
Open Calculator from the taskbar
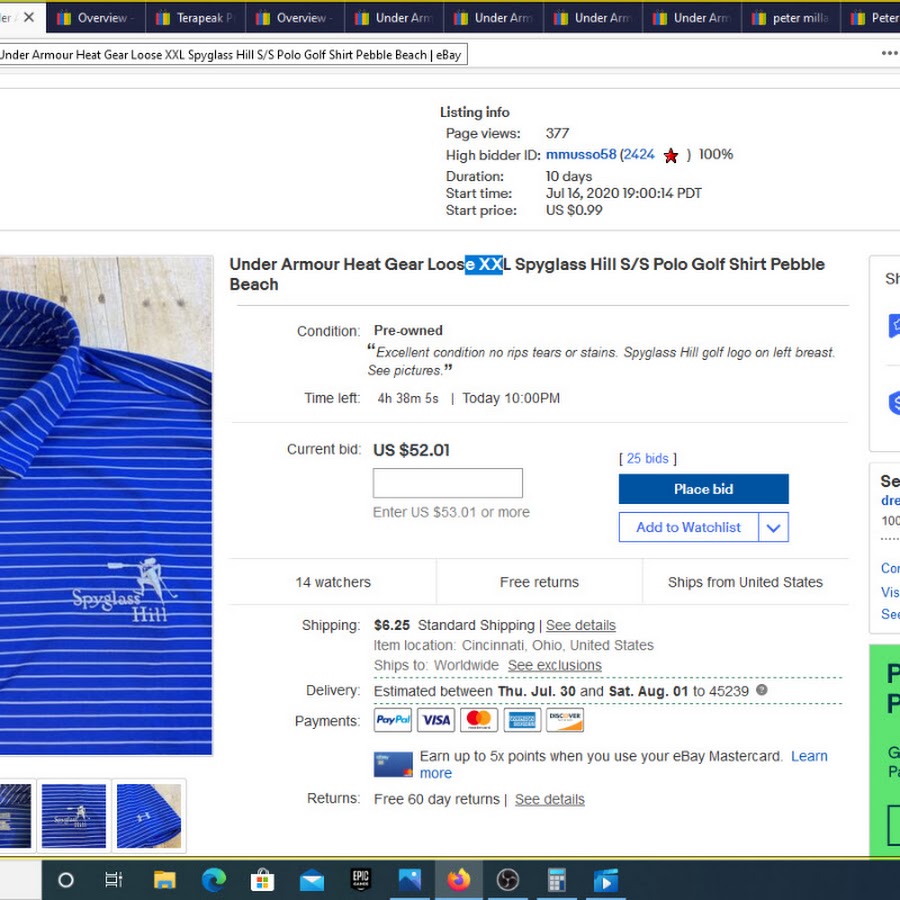point(557,879)
